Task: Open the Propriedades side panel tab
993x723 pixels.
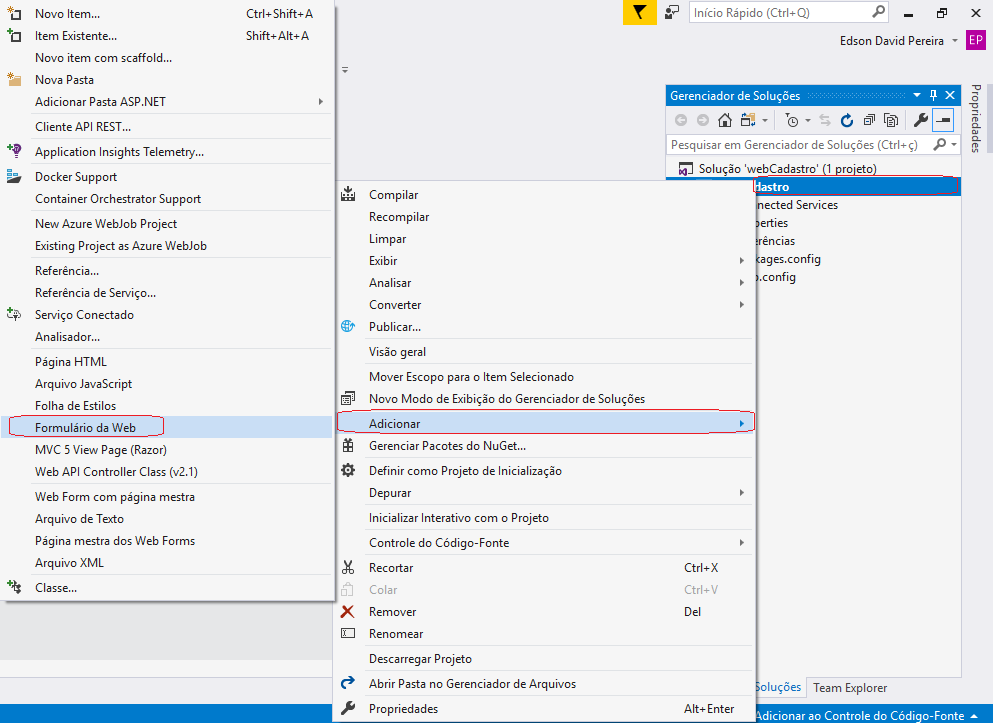Action: (x=977, y=118)
